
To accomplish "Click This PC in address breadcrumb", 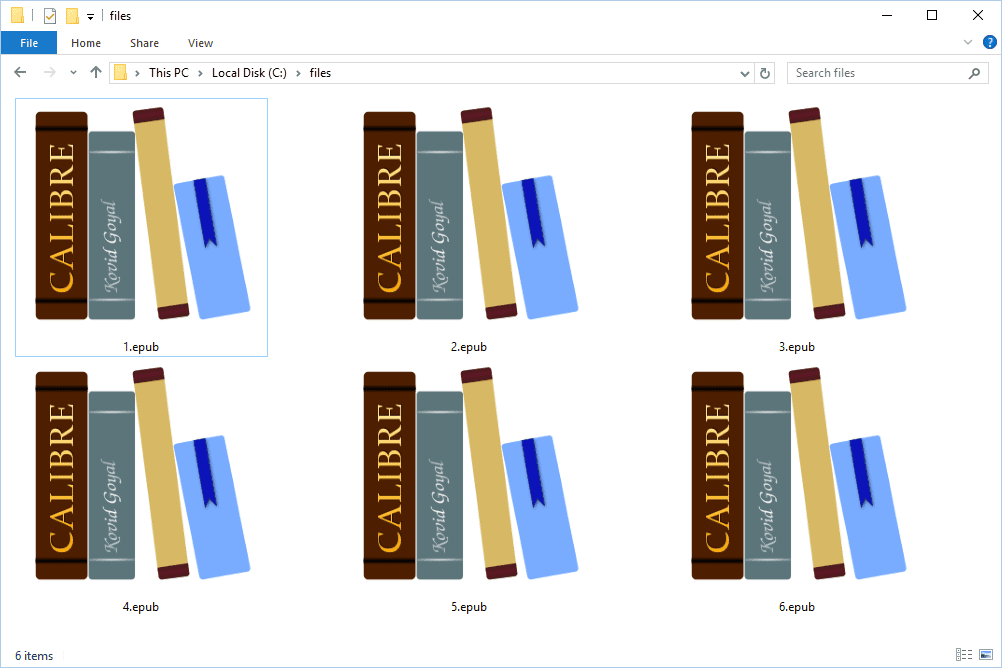I will pyautogui.click(x=168, y=73).
